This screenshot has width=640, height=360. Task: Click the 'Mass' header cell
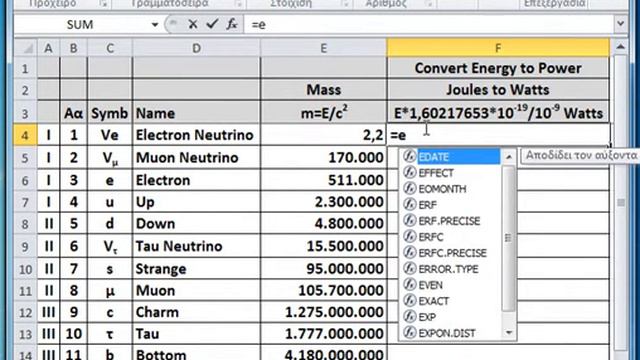323,89
